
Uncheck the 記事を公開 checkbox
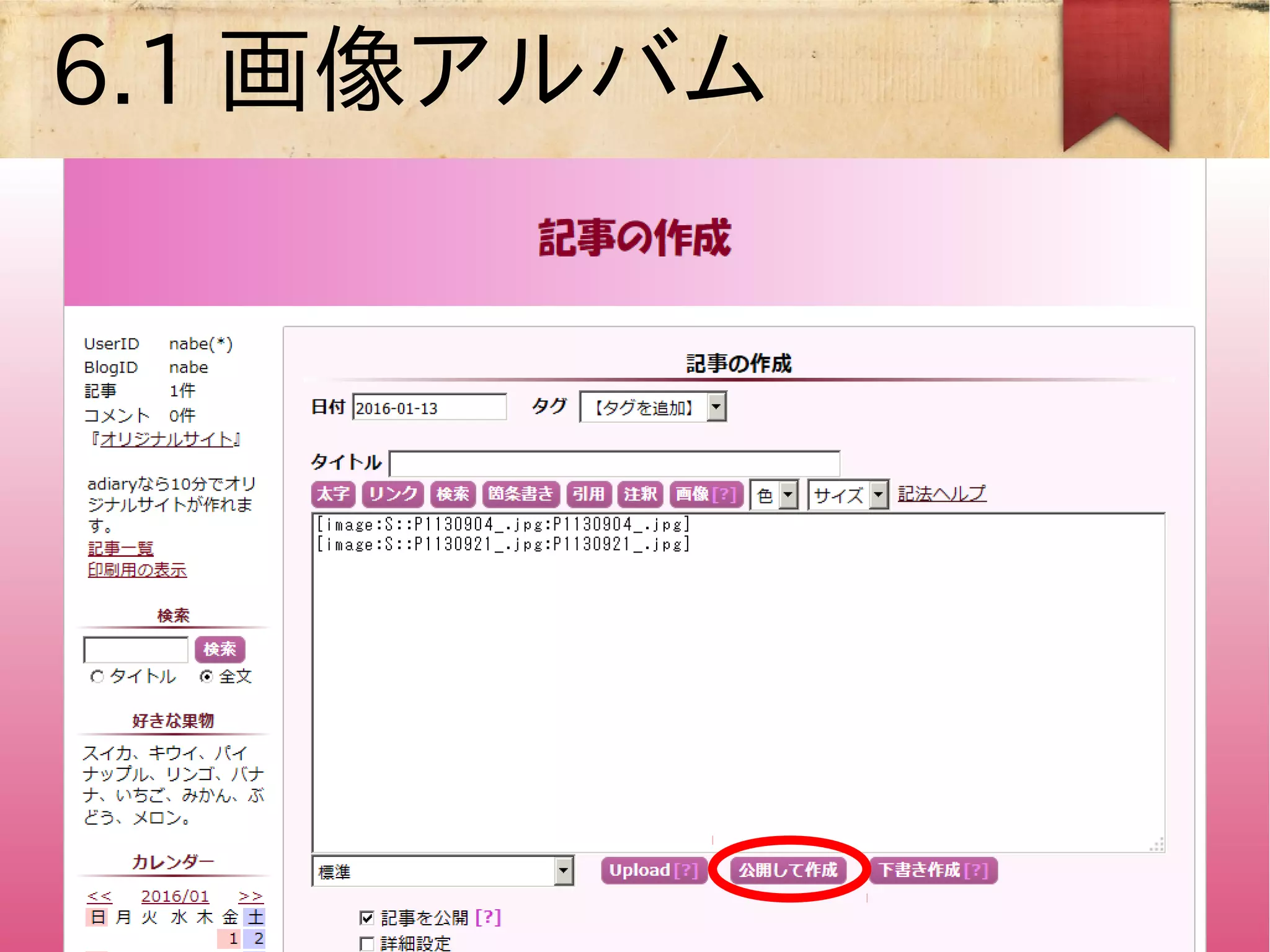[x=366, y=917]
